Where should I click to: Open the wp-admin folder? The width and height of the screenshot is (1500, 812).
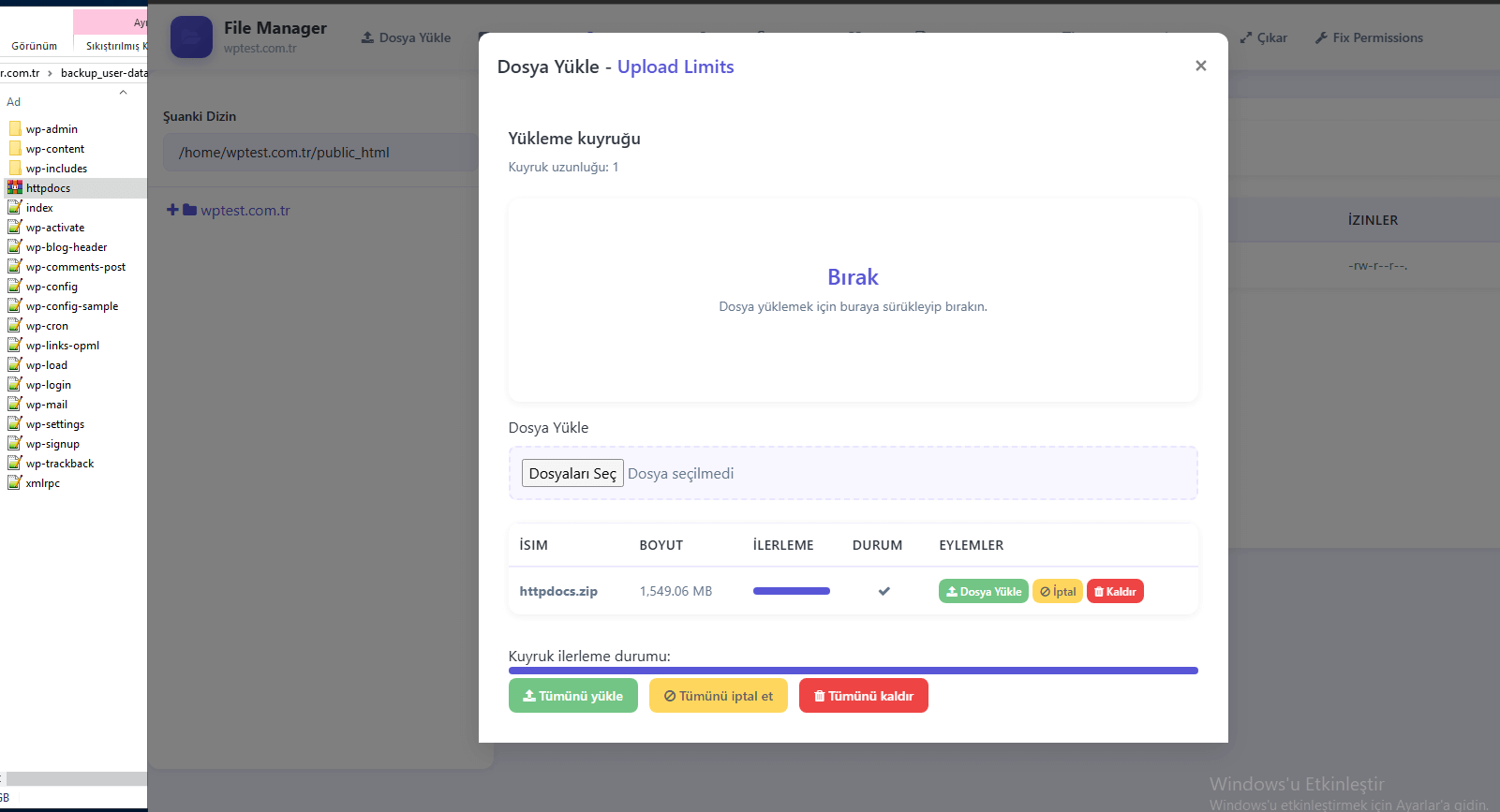click(x=52, y=129)
